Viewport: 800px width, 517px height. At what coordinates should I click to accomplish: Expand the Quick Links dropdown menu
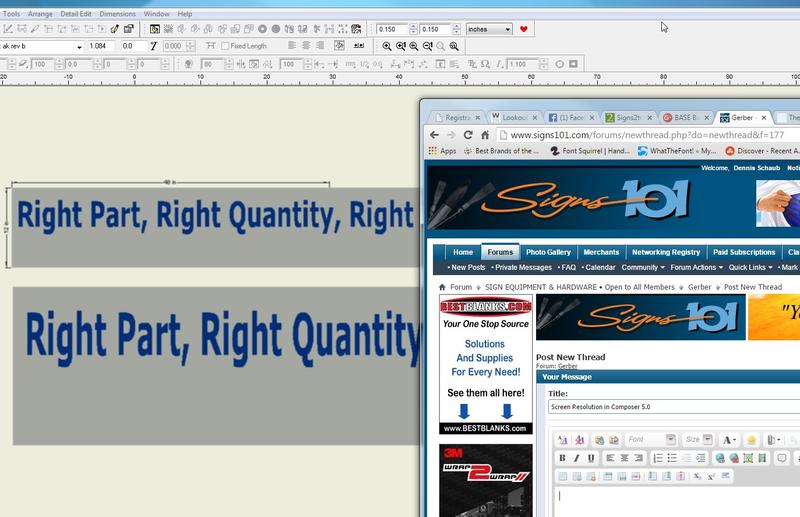coord(751,267)
